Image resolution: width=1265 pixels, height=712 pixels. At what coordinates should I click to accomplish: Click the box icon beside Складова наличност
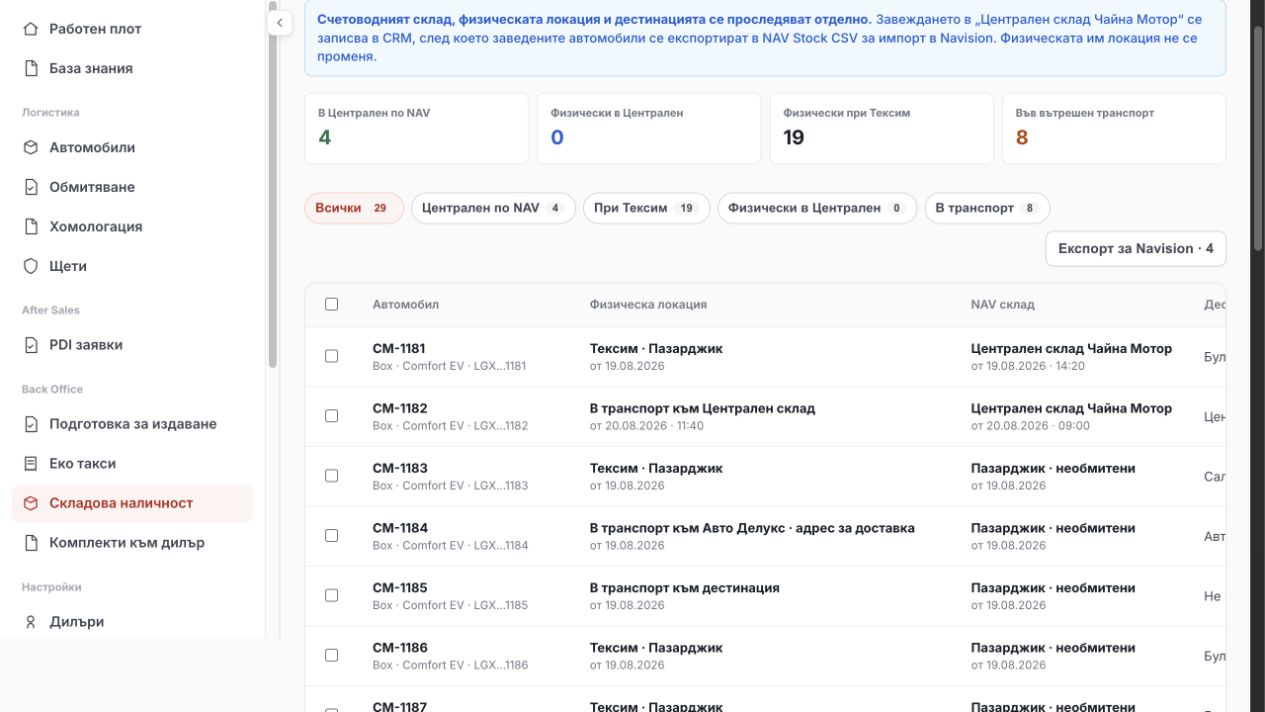click(31, 503)
